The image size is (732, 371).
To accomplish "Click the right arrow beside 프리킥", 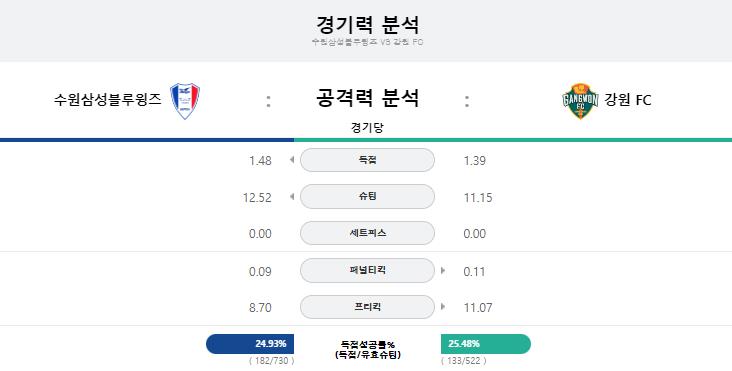I will point(443,307).
